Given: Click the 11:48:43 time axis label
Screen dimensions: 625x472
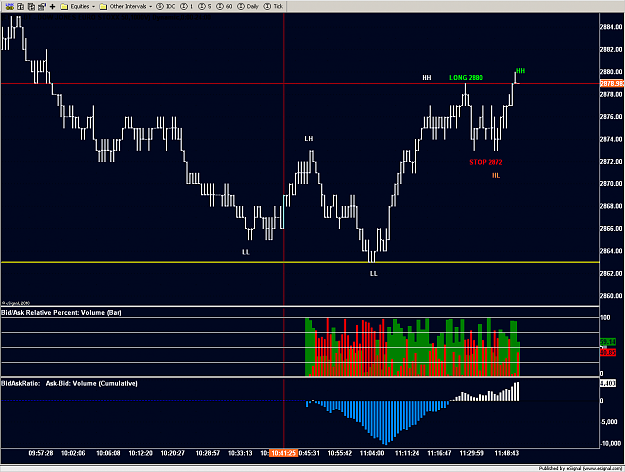Looking at the screenshot, I should [507, 453].
